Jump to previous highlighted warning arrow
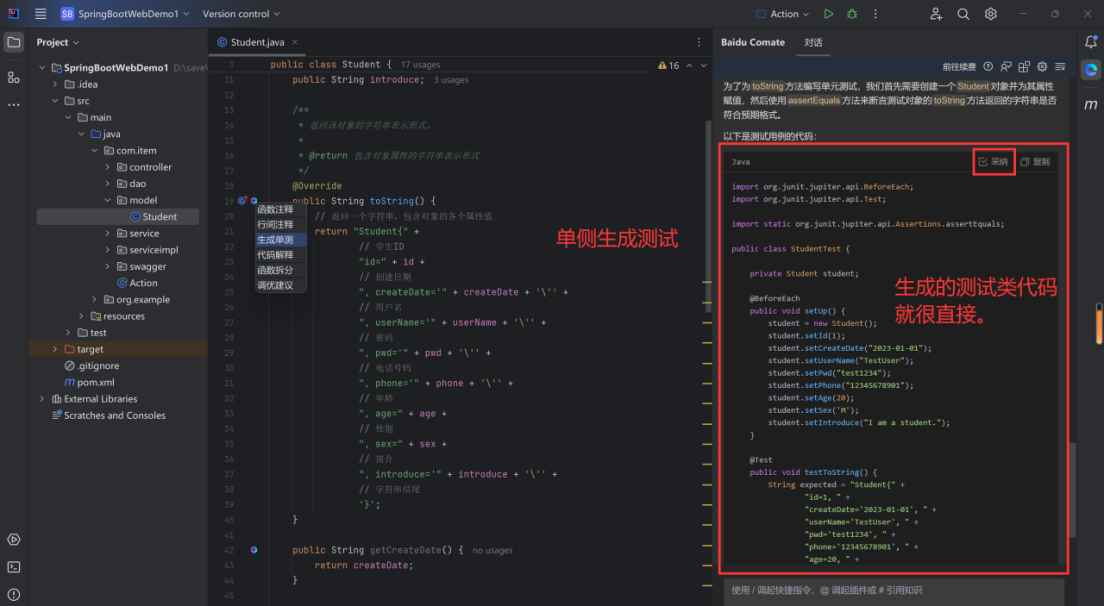The image size is (1104, 606). (689, 65)
